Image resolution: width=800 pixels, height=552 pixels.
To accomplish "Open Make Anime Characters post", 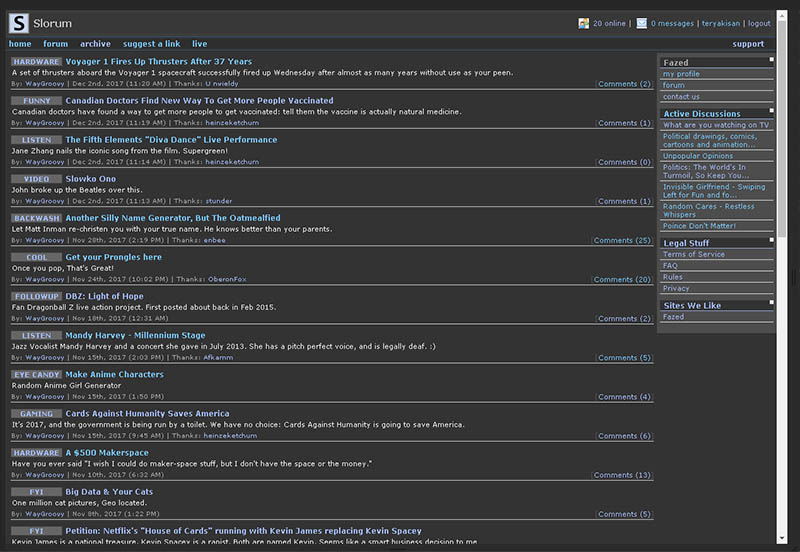I will (x=115, y=374).
